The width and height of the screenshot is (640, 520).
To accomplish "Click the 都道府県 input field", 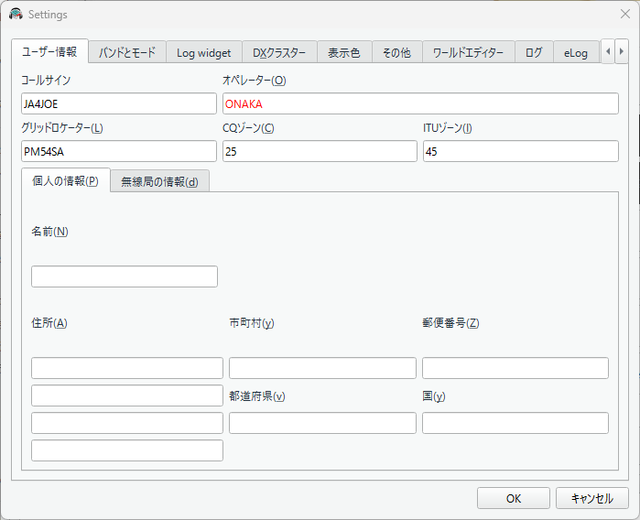I will (x=322, y=423).
